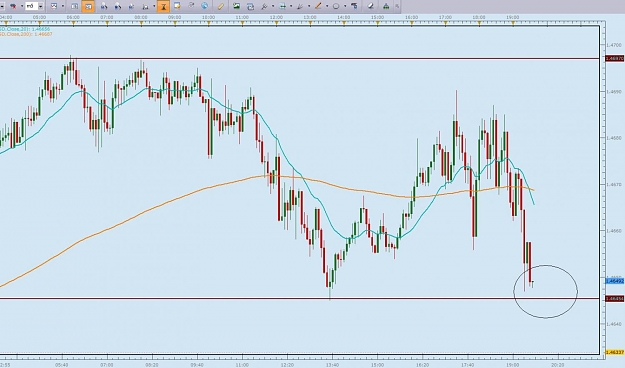Click the blue globe icon
The height and width of the screenshot is (368, 625).
pos(204,6)
